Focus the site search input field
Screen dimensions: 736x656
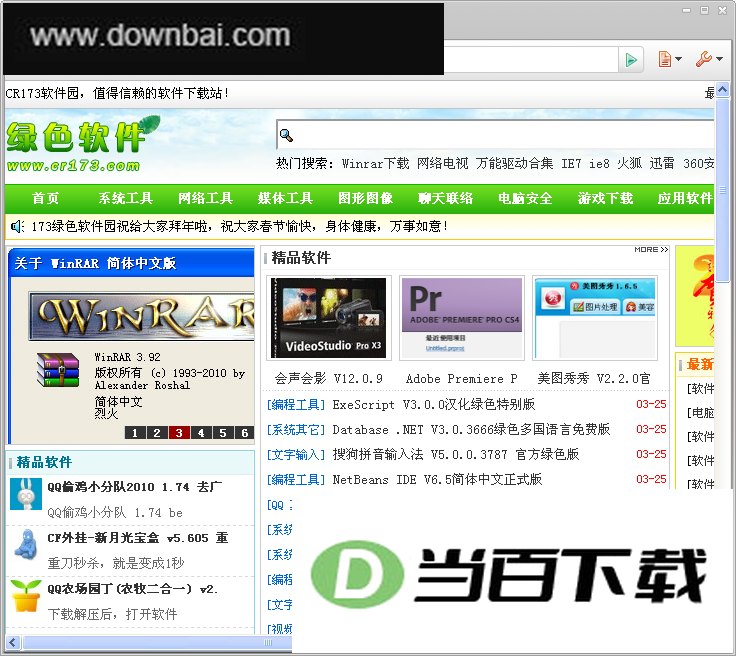(x=495, y=136)
